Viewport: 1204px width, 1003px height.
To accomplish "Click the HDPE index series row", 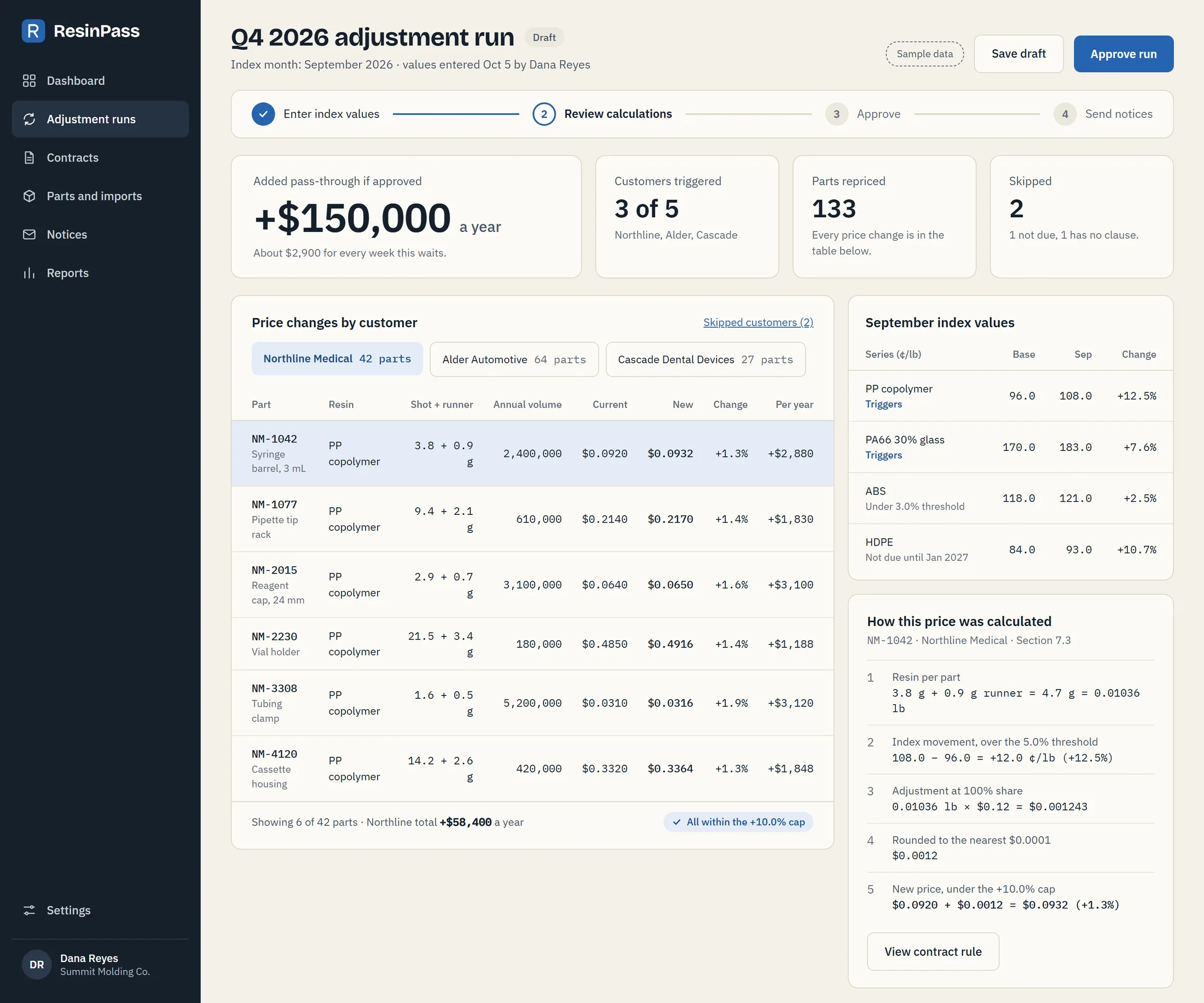I will click(1010, 549).
